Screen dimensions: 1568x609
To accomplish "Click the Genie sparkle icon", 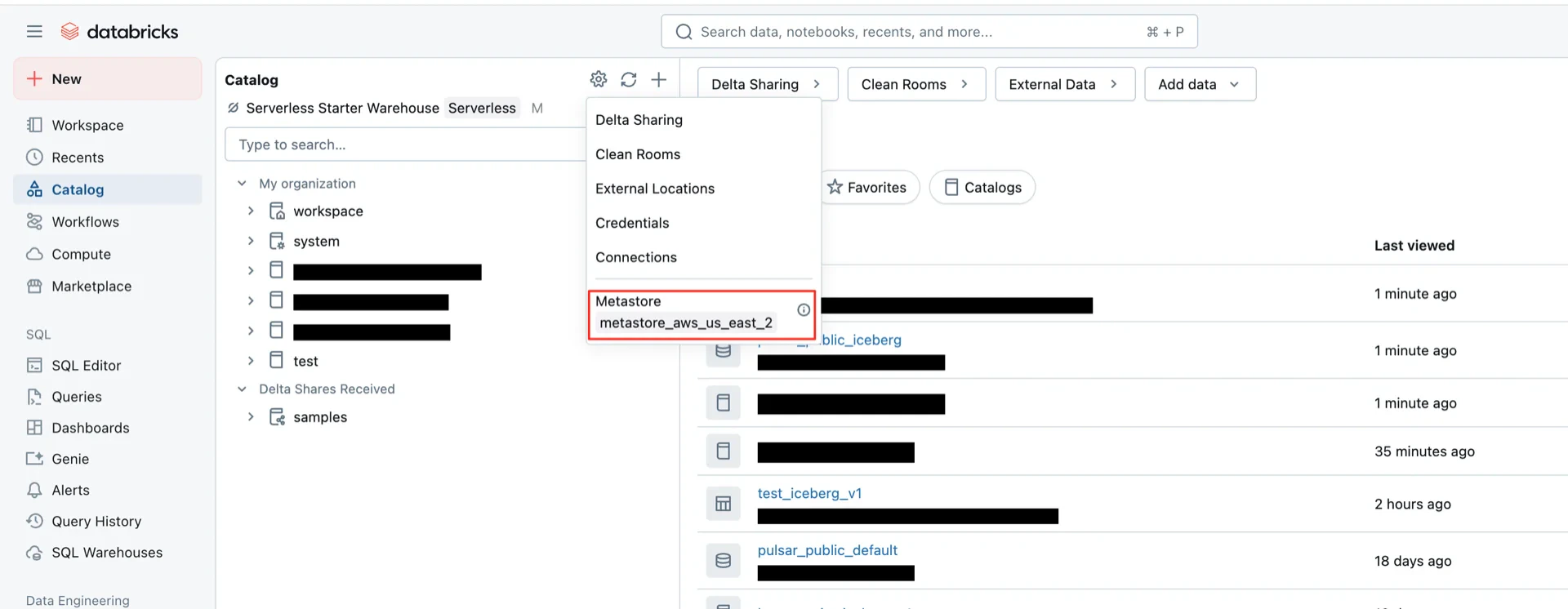I will pyautogui.click(x=34, y=459).
